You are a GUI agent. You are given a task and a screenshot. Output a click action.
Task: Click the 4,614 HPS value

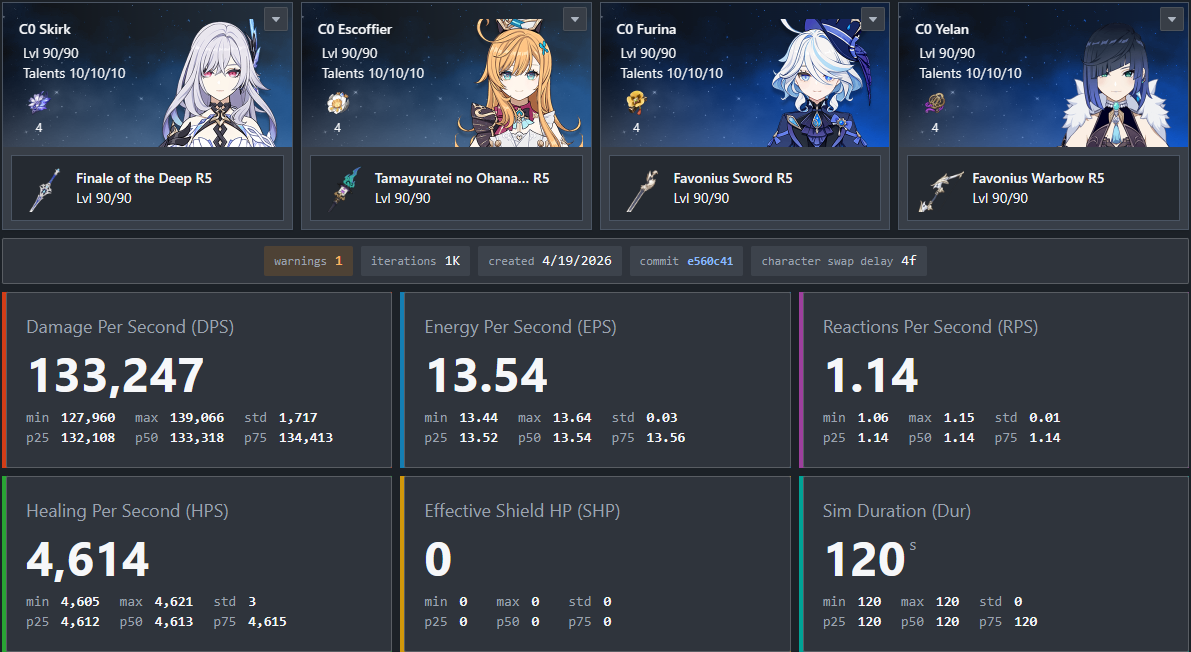point(88,560)
